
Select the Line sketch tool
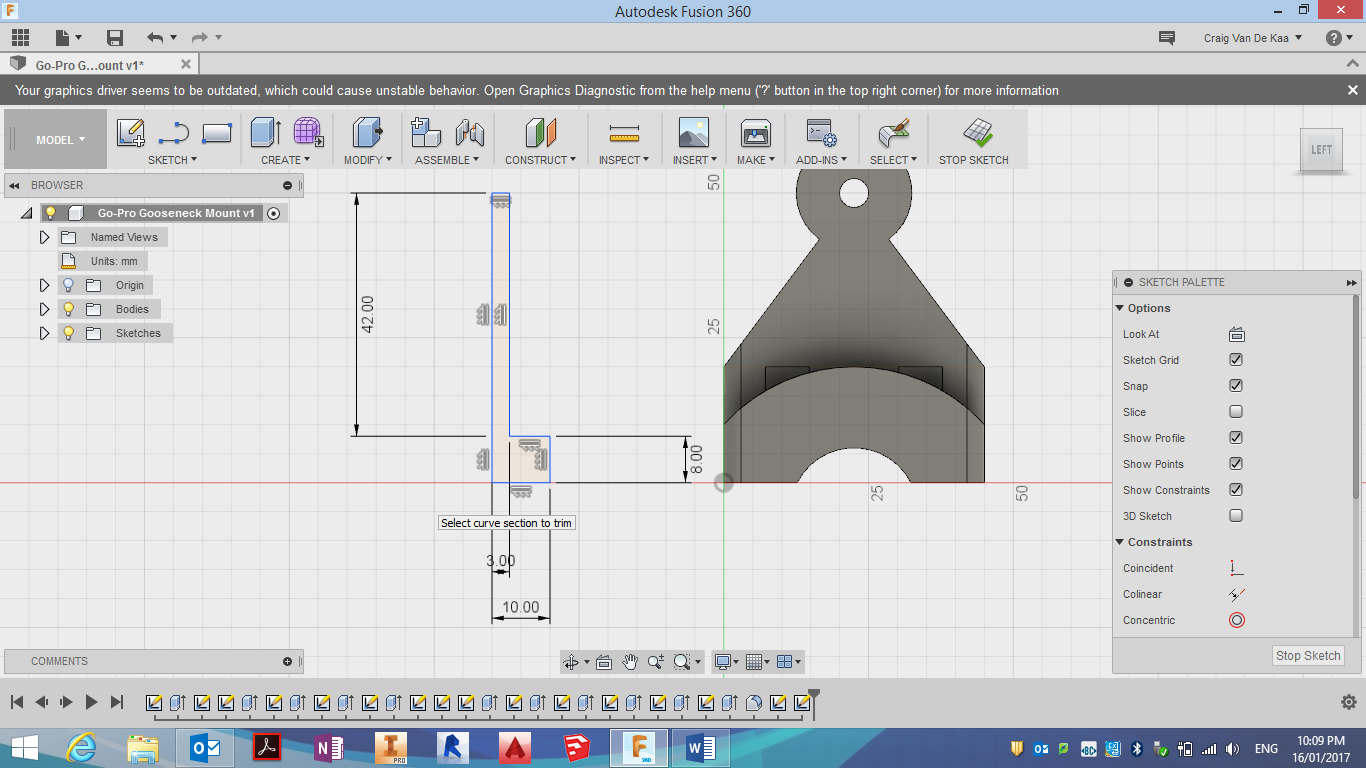pos(174,133)
